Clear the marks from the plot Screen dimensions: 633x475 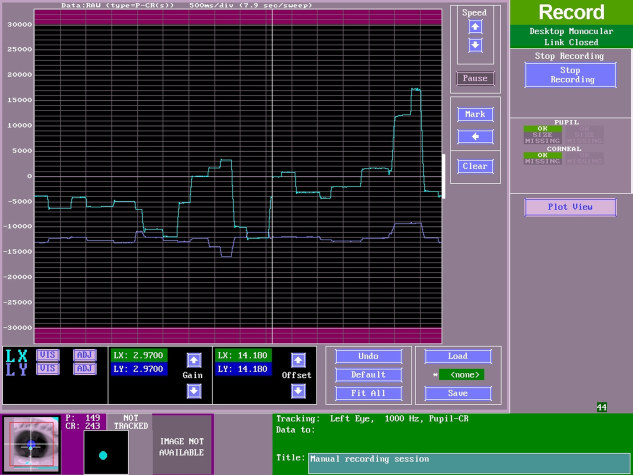coord(475,166)
